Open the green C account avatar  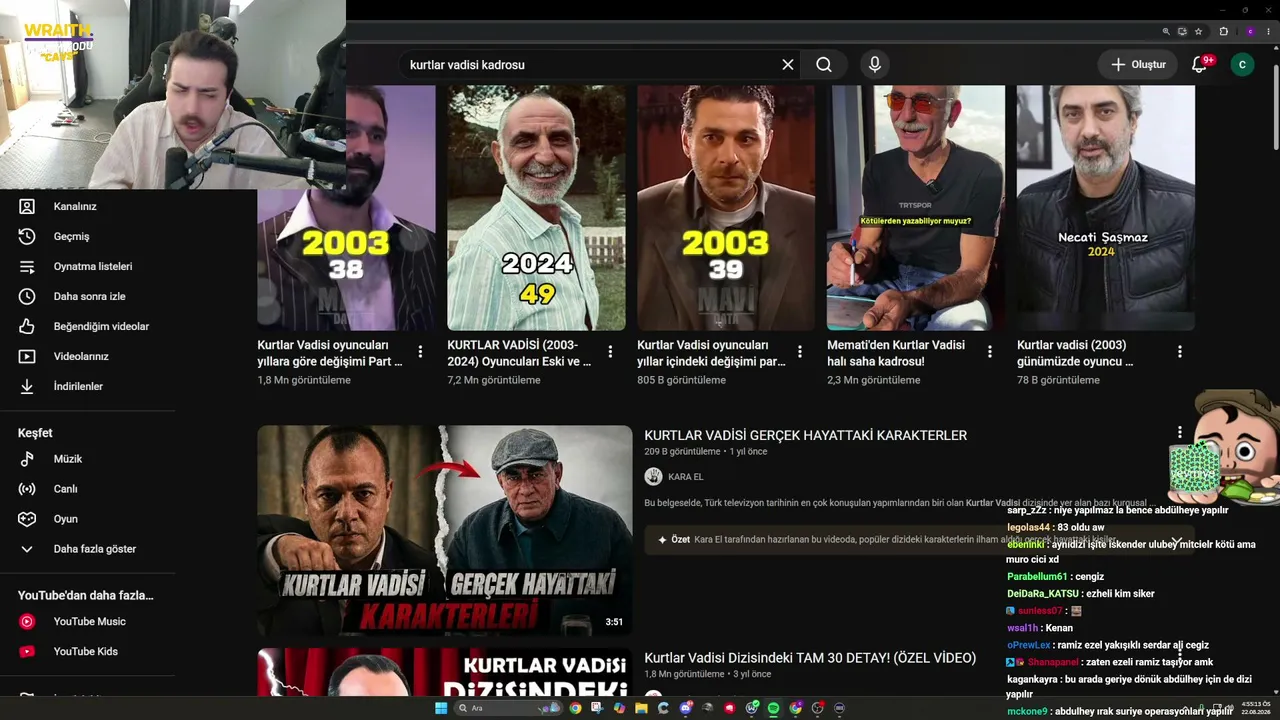tap(1242, 65)
